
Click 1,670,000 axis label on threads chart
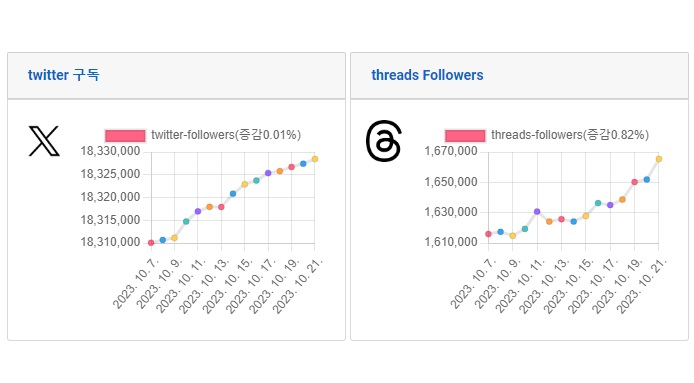[x=451, y=151]
